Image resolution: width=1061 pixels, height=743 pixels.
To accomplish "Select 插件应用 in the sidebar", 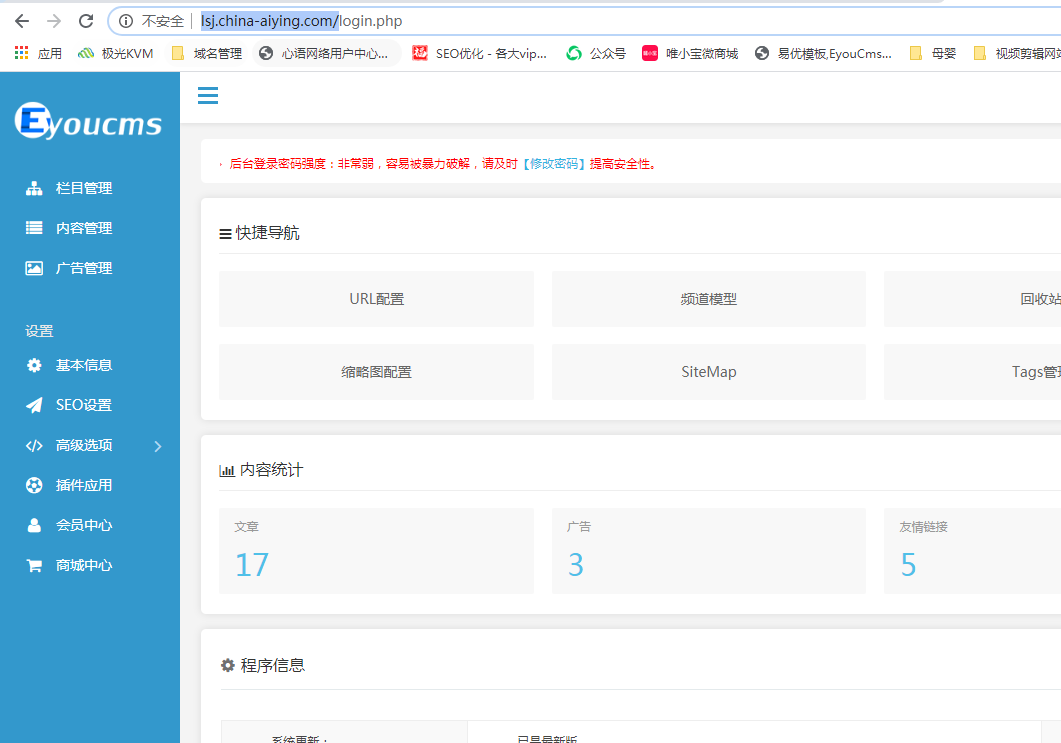I will [85, 485].
